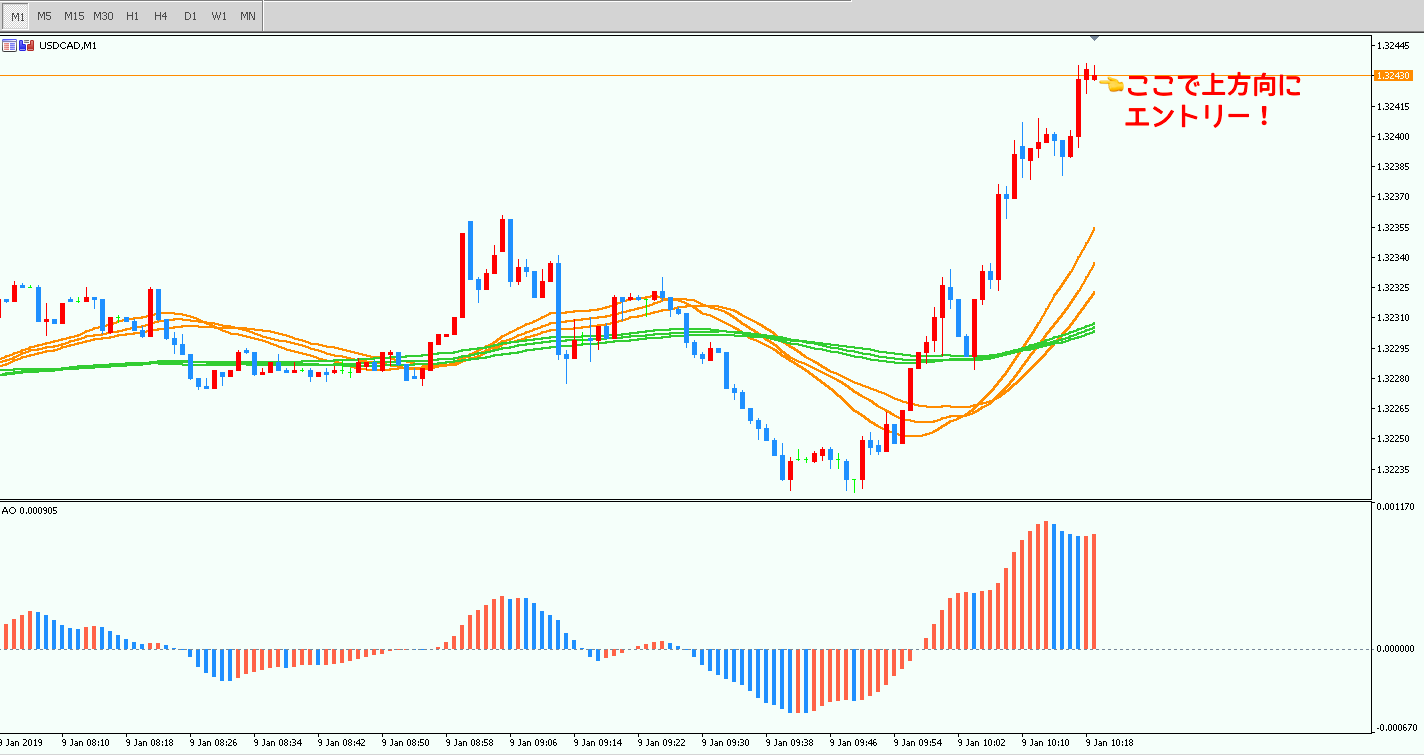Click the 1.32445 price scale label

[1393, 46]
